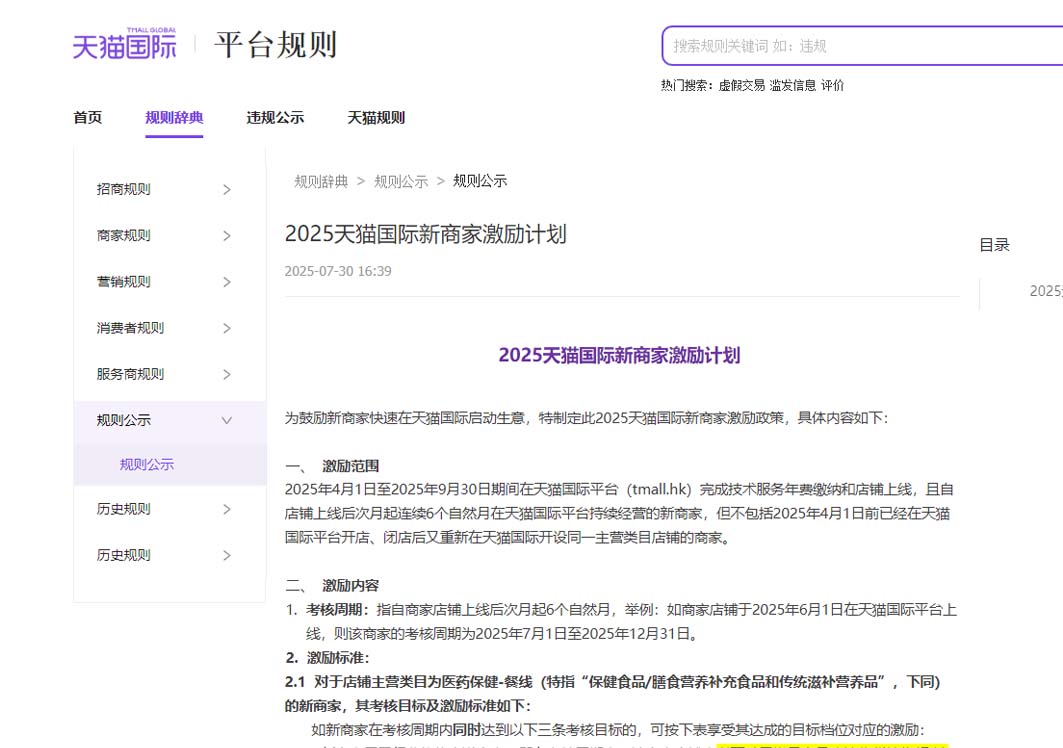
Task: Click the publish date 2025-07-30 16:39
Action: [x=338, y=271]
